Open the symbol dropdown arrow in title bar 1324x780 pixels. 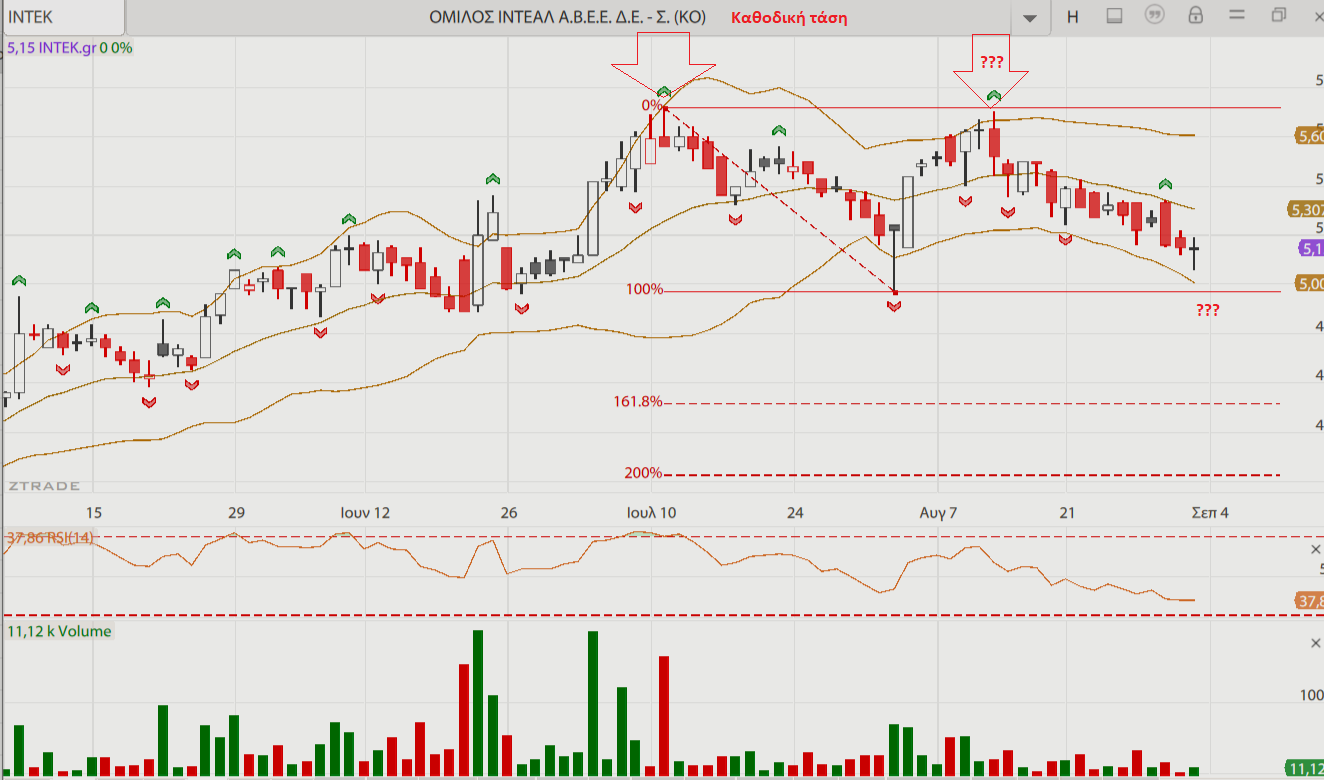[x=1031, y=18]
